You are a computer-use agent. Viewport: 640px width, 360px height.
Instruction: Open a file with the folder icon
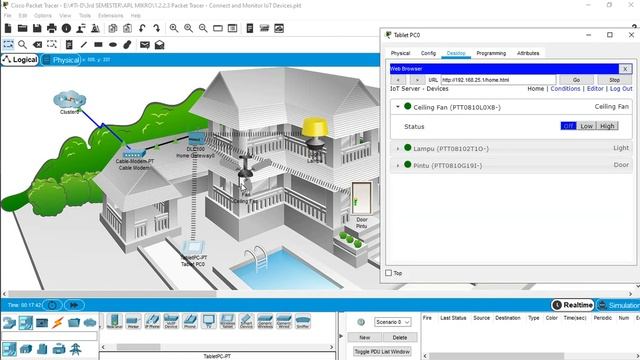tap(22, 28)
